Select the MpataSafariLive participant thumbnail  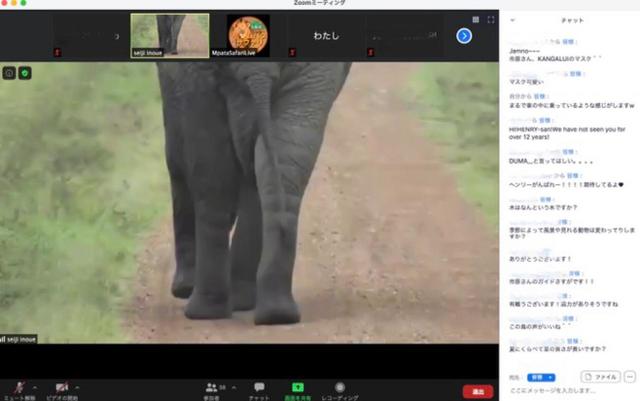coord(248,35)
